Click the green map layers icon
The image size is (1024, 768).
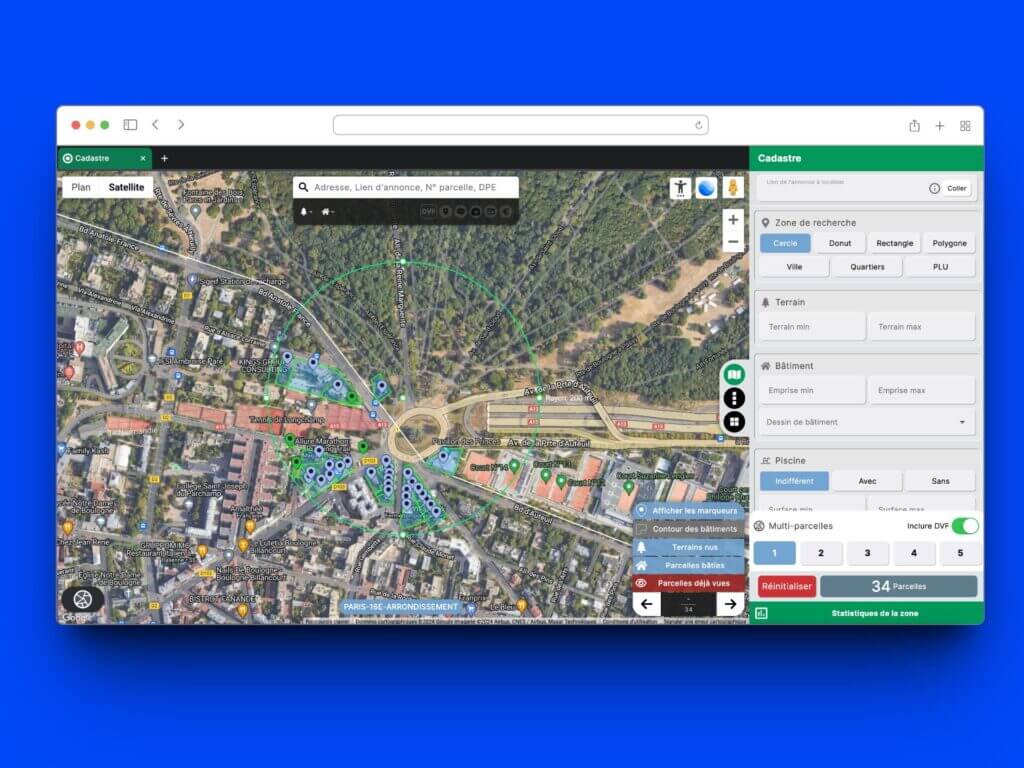coord(734,374)
